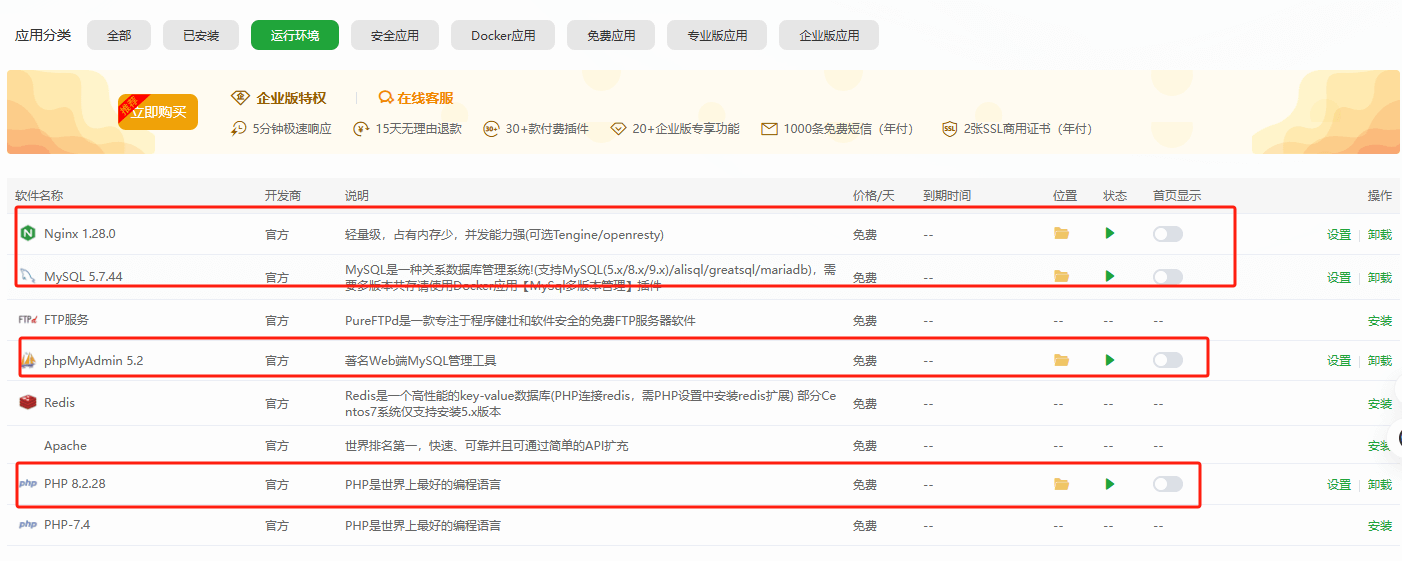Open 在线客服 online support link
This screenshot has height=561, width=1402.
click(416, 98)
